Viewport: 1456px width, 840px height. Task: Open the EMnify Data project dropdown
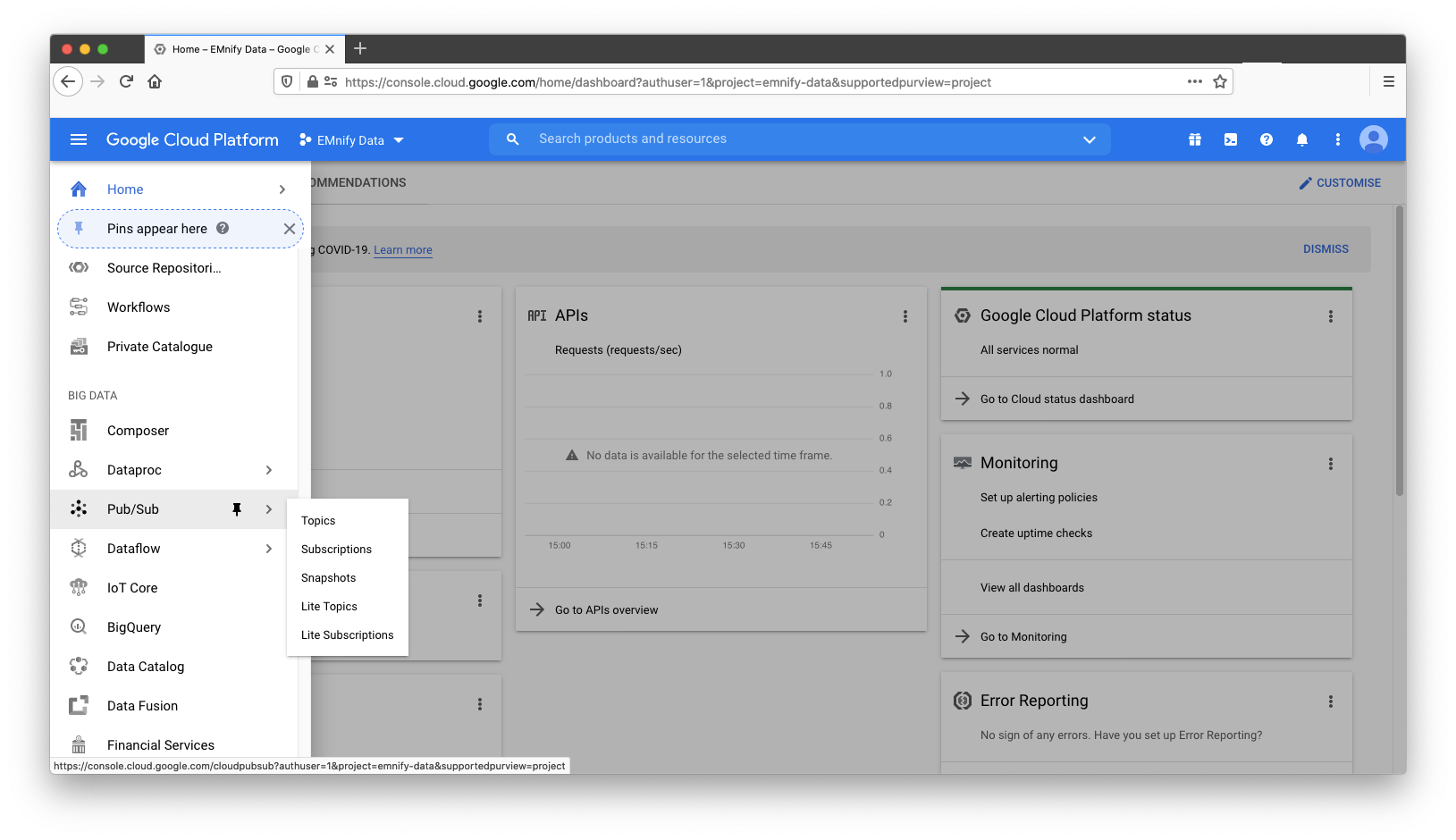(x=351, y=139)
